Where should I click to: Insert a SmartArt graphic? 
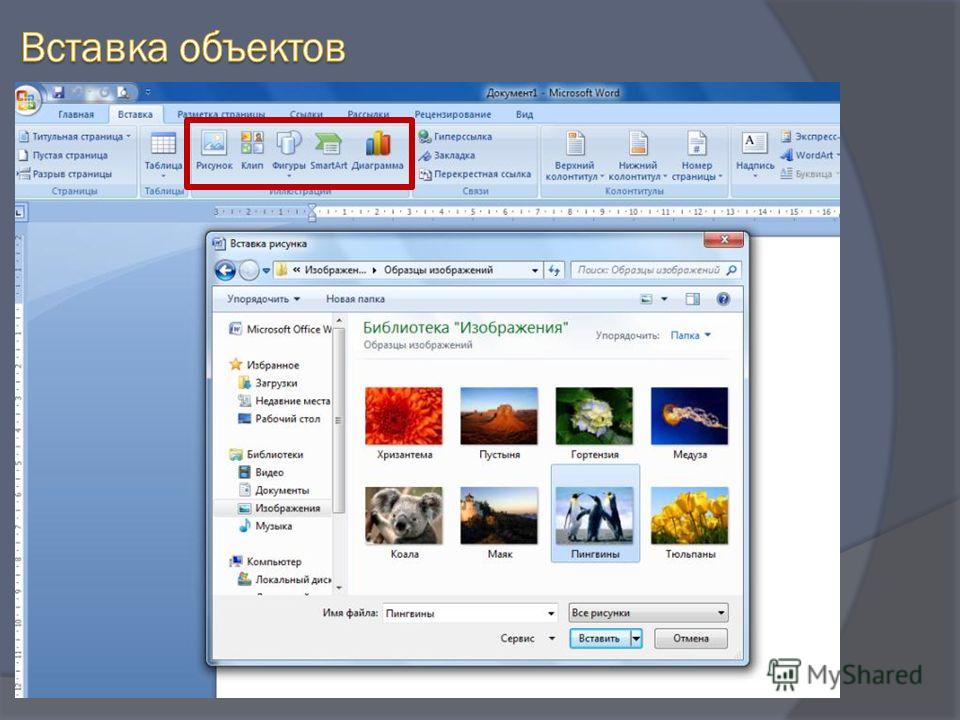point(329,150)
